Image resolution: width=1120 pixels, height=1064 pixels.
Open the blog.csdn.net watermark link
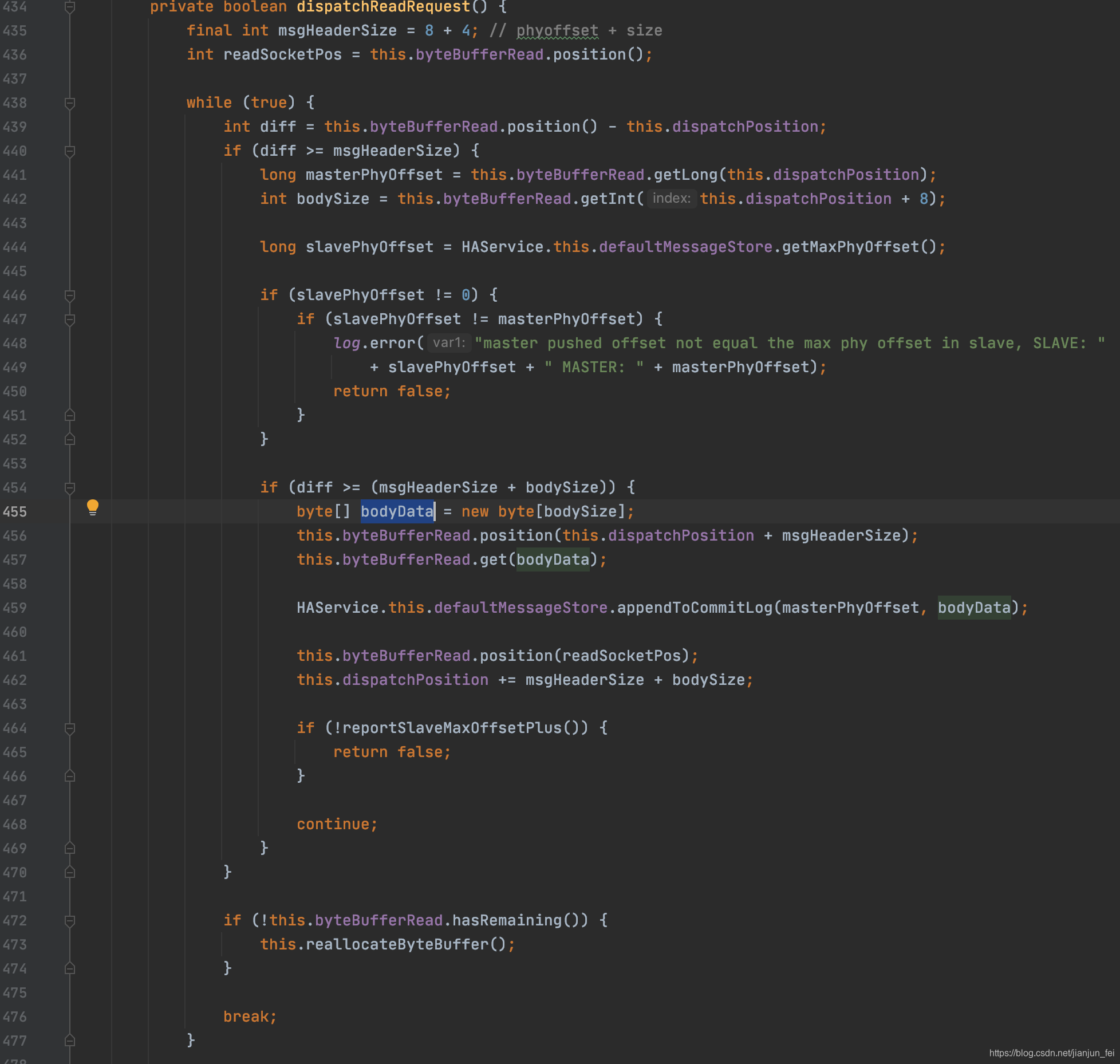1051,1053
